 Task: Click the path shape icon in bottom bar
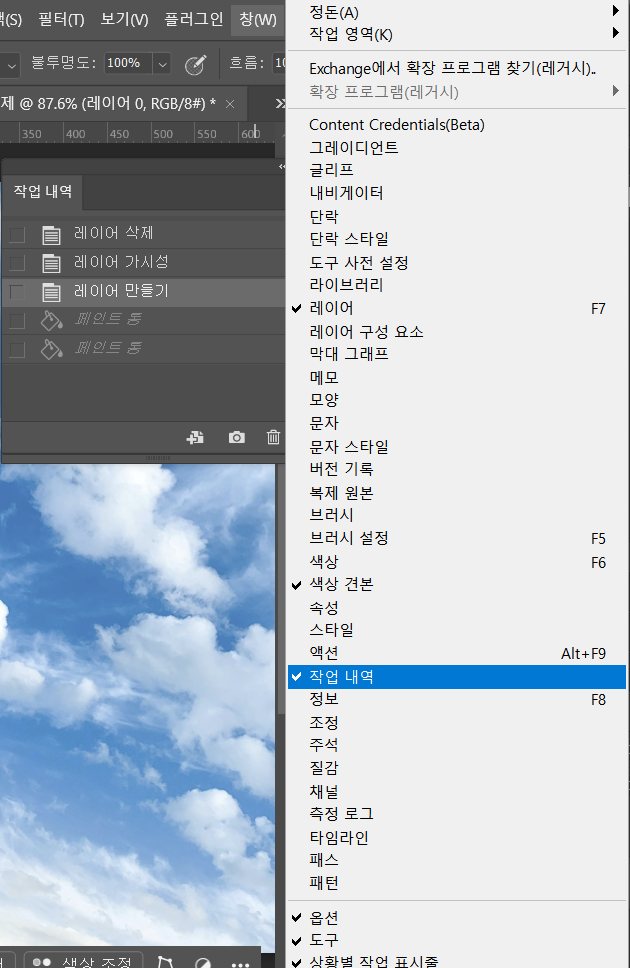click(x=164, y=962)
